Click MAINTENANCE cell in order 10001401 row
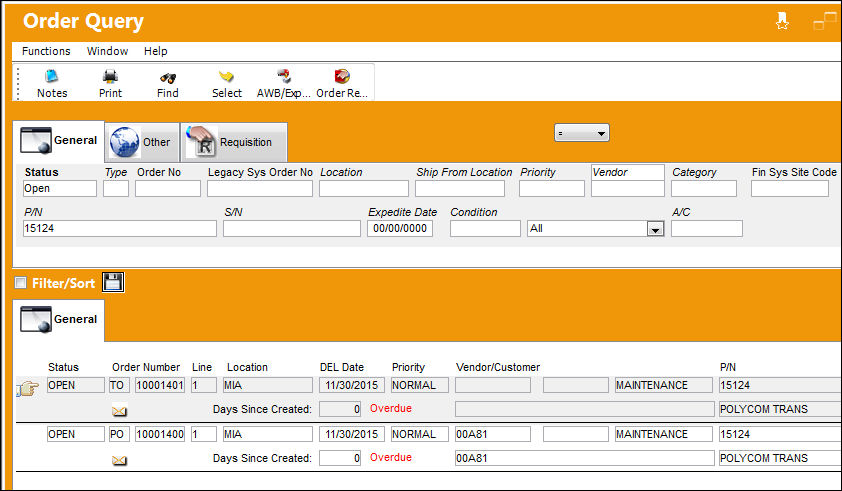 click(664, 385)
